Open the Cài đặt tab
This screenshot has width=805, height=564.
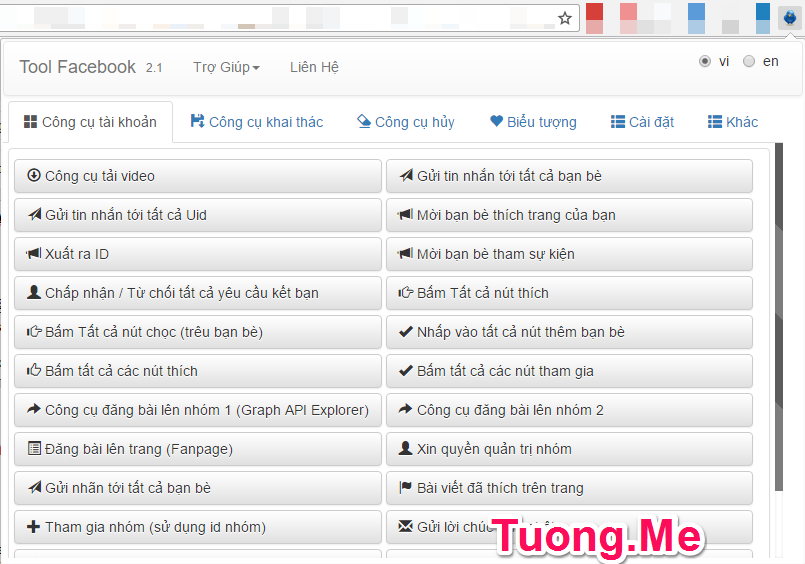click(x=642, y=122)
